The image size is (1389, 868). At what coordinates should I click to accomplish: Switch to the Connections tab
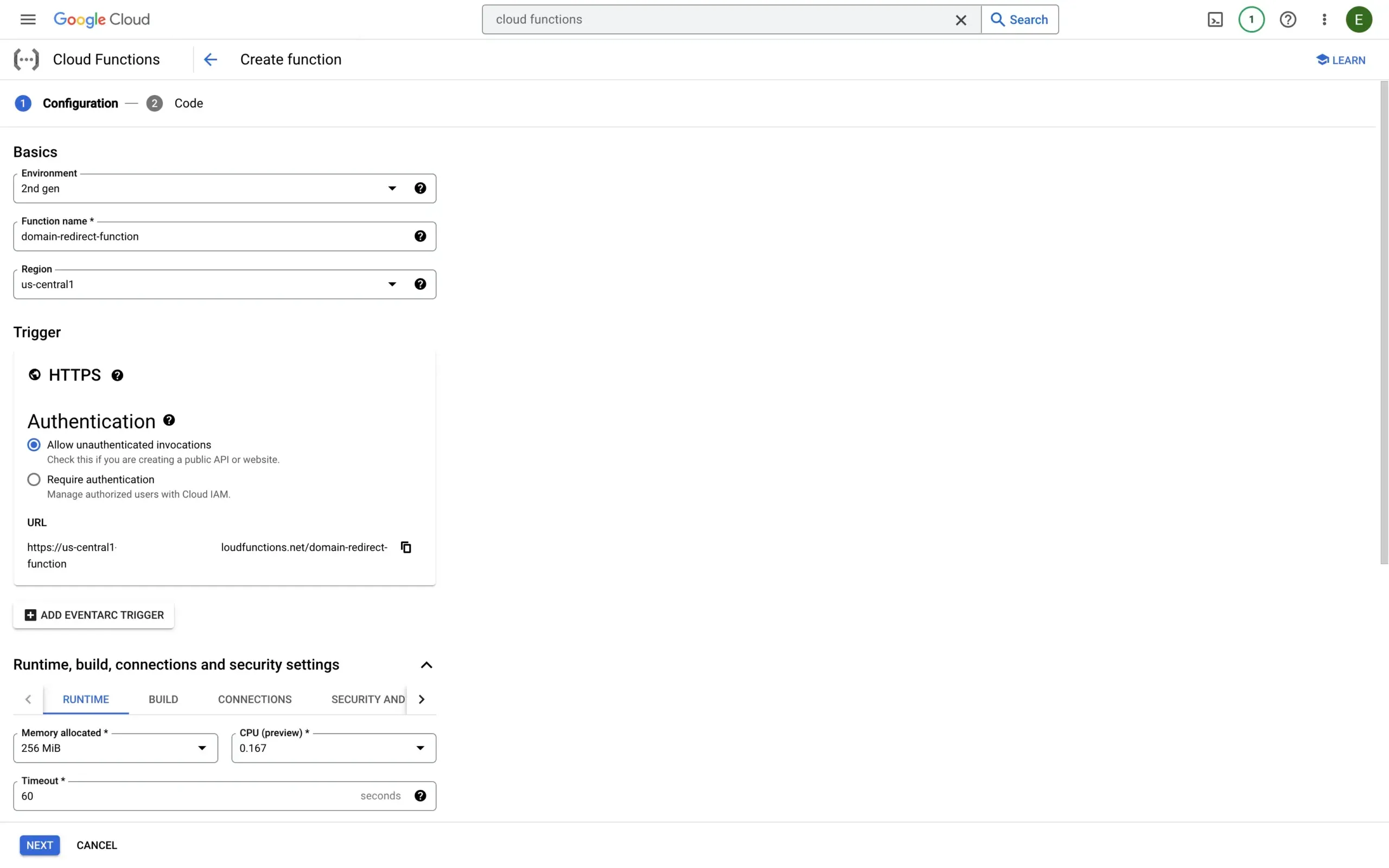(x=254, y=699)
